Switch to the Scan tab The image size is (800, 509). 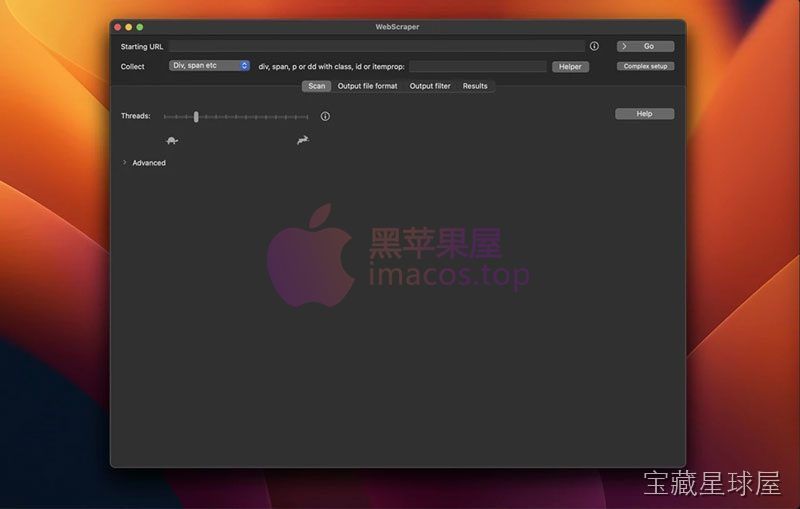tap(316, 86)
